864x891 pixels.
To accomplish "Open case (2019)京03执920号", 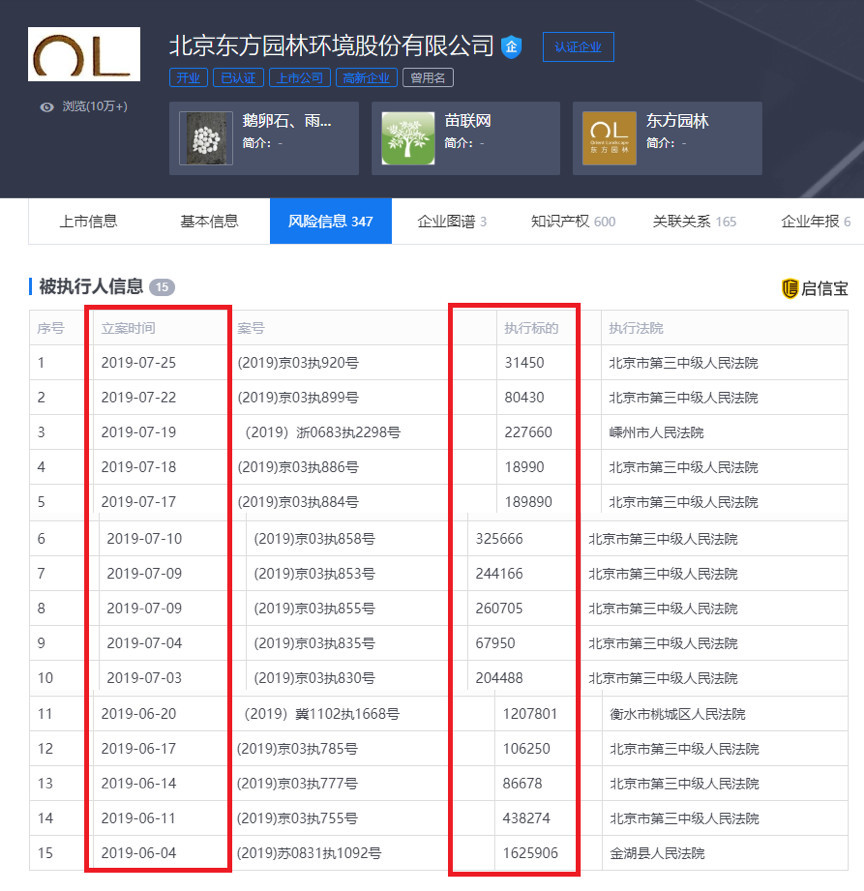I will coord(298,363).
